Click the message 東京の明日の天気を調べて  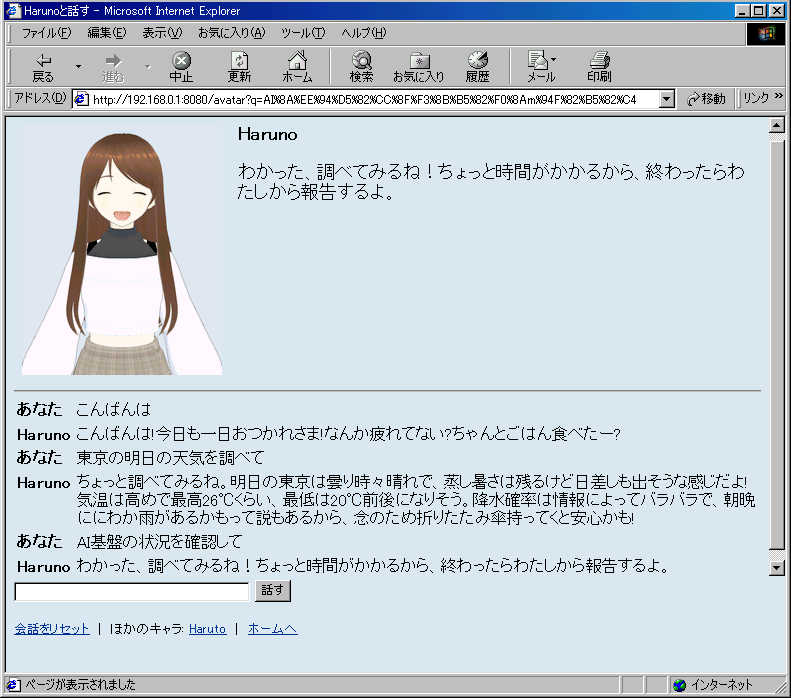click(x=170, y=458)
